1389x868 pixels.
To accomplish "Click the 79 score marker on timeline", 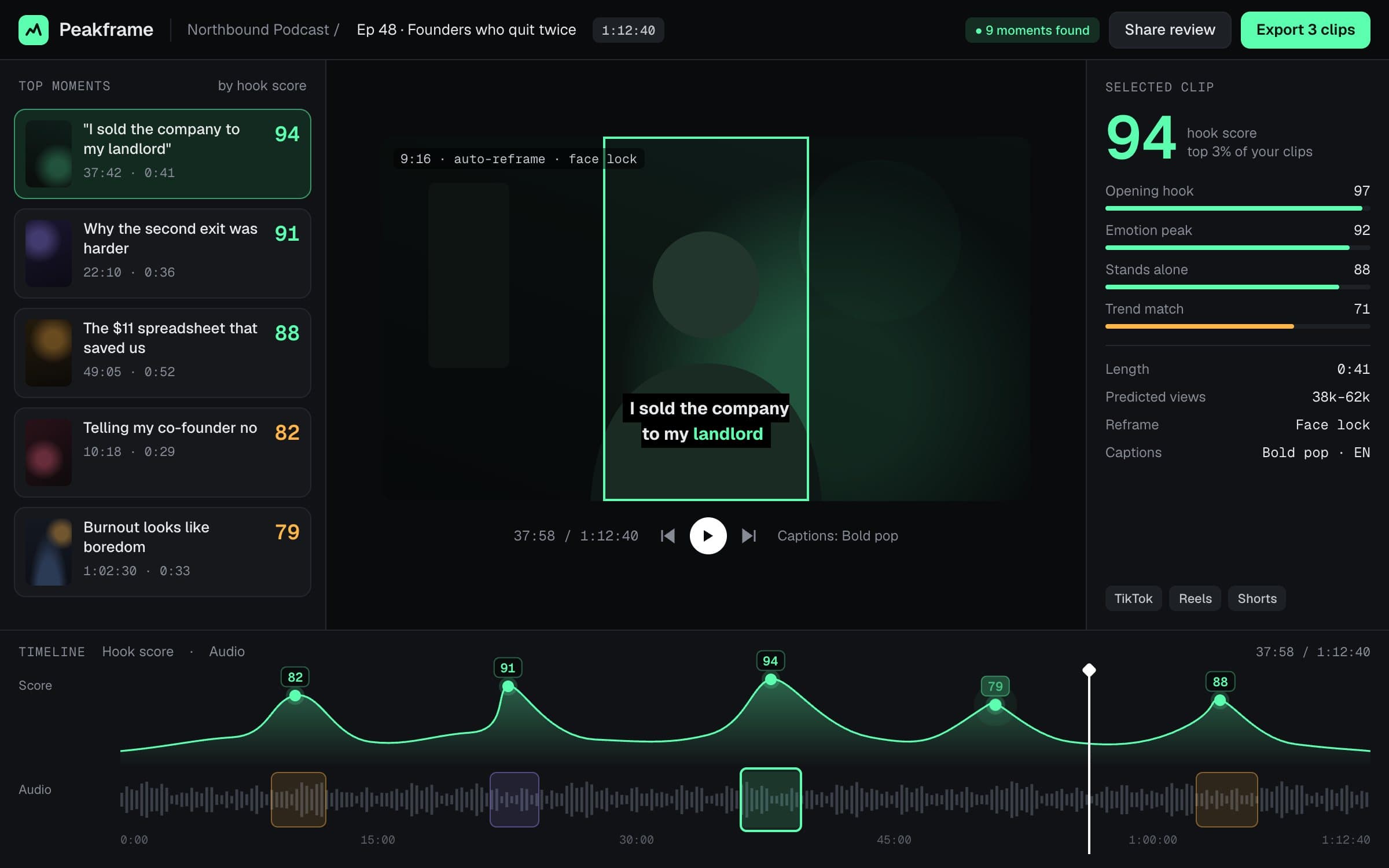I will pos(995,686).
